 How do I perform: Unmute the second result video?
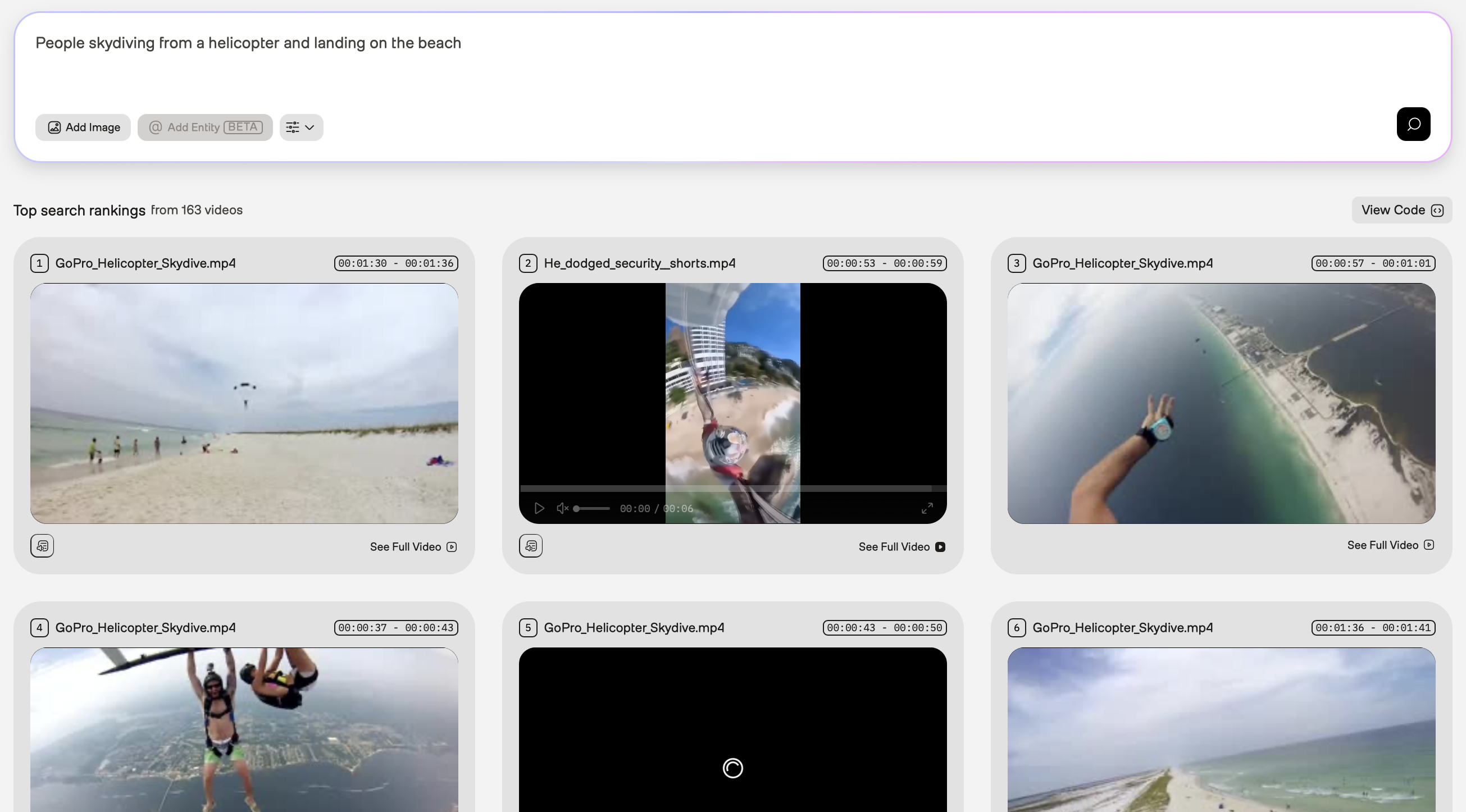pyautogui.click(x=562, y=508)
